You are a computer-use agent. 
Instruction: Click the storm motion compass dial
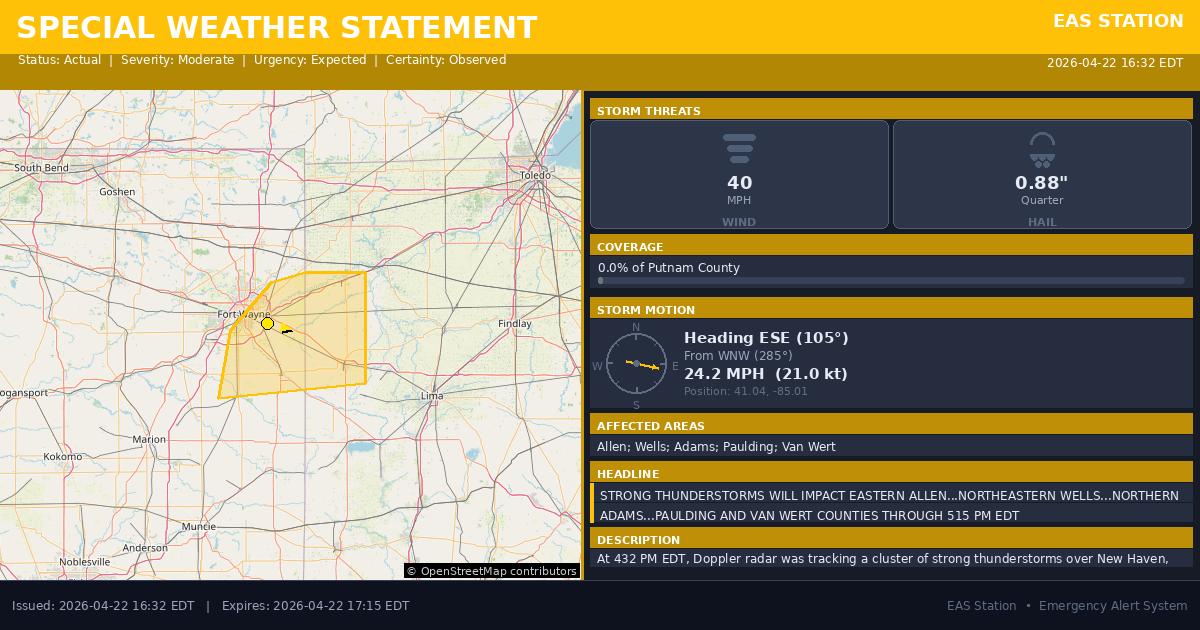[x=636, y=363]
